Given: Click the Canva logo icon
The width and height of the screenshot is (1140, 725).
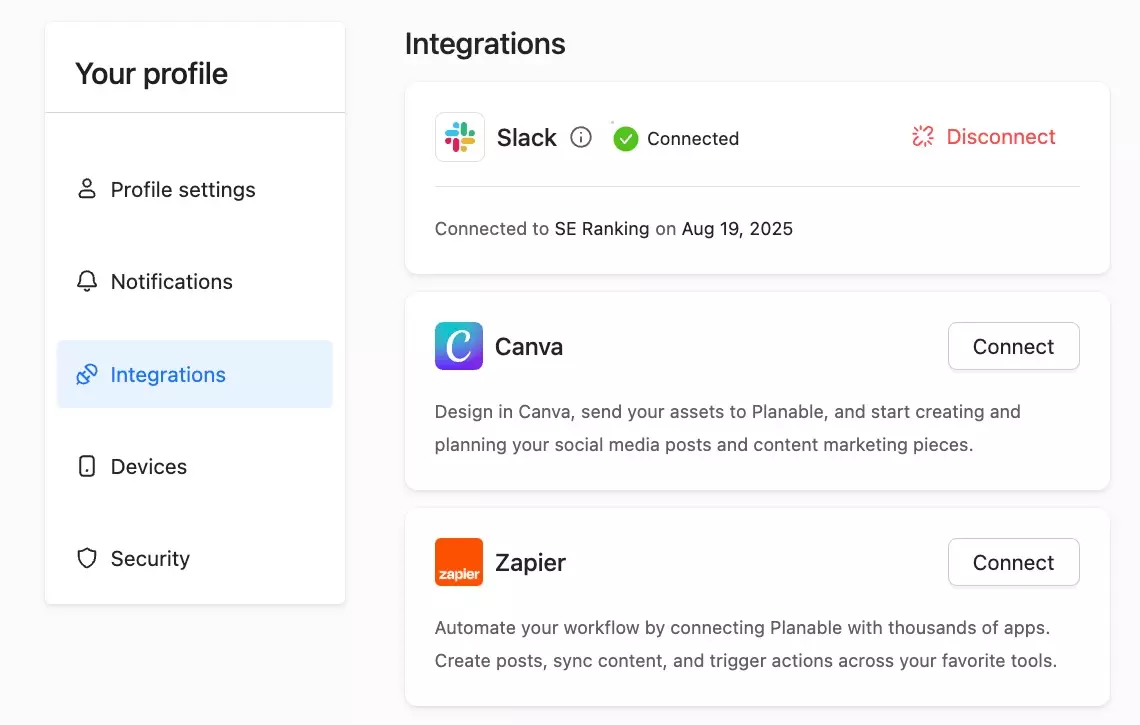Looking at the screenshot, I should (x=459, y=346).
